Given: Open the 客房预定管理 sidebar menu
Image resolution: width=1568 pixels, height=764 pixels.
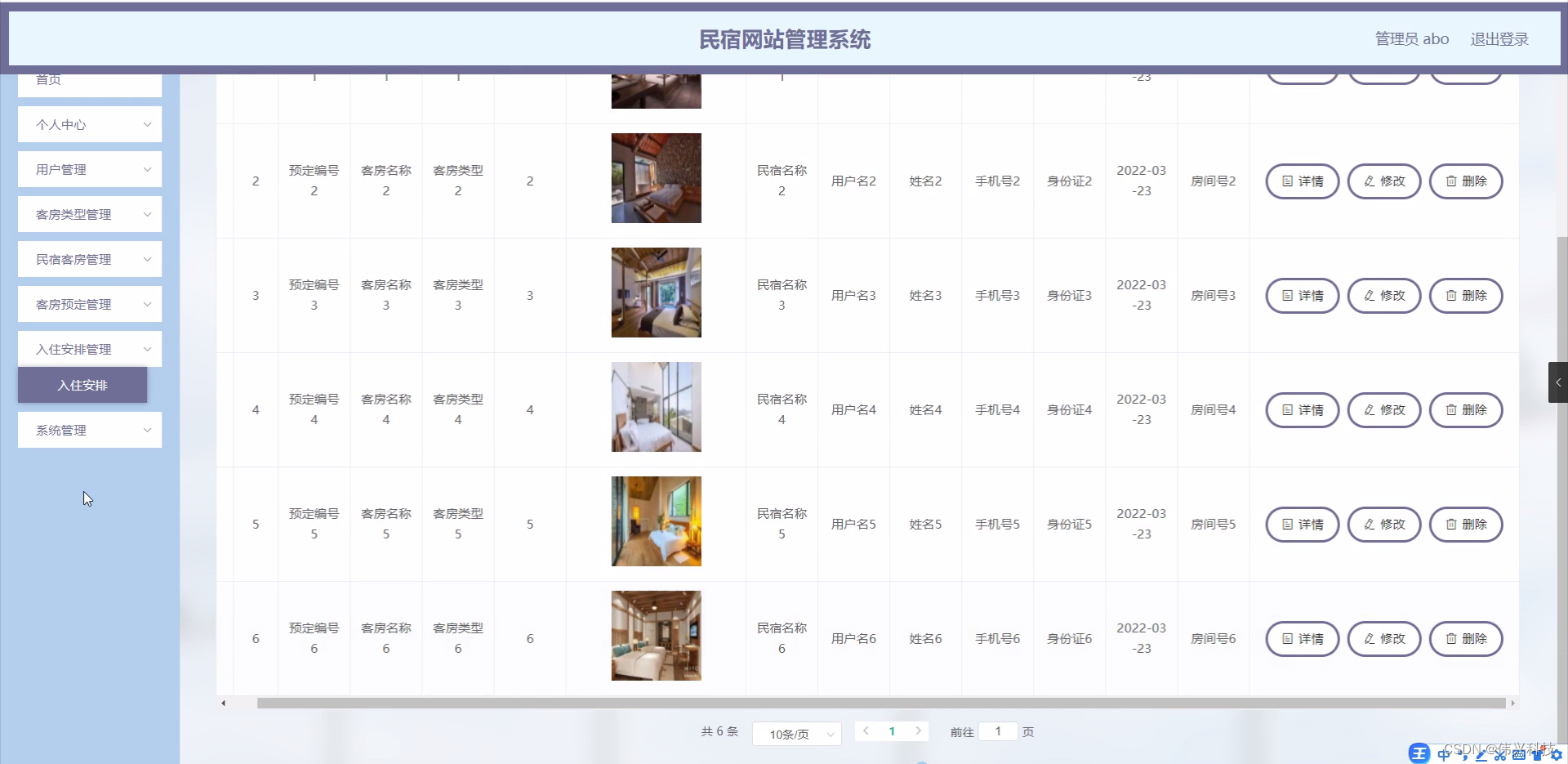Looking at the screenshot, I should [89, 303].
